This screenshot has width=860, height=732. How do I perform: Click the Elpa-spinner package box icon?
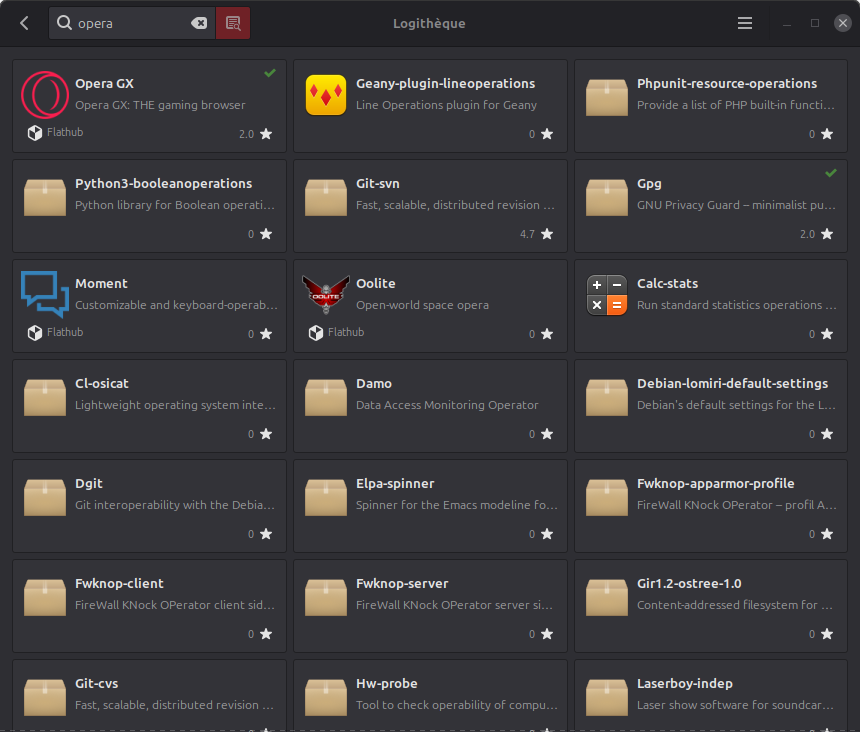326,497
